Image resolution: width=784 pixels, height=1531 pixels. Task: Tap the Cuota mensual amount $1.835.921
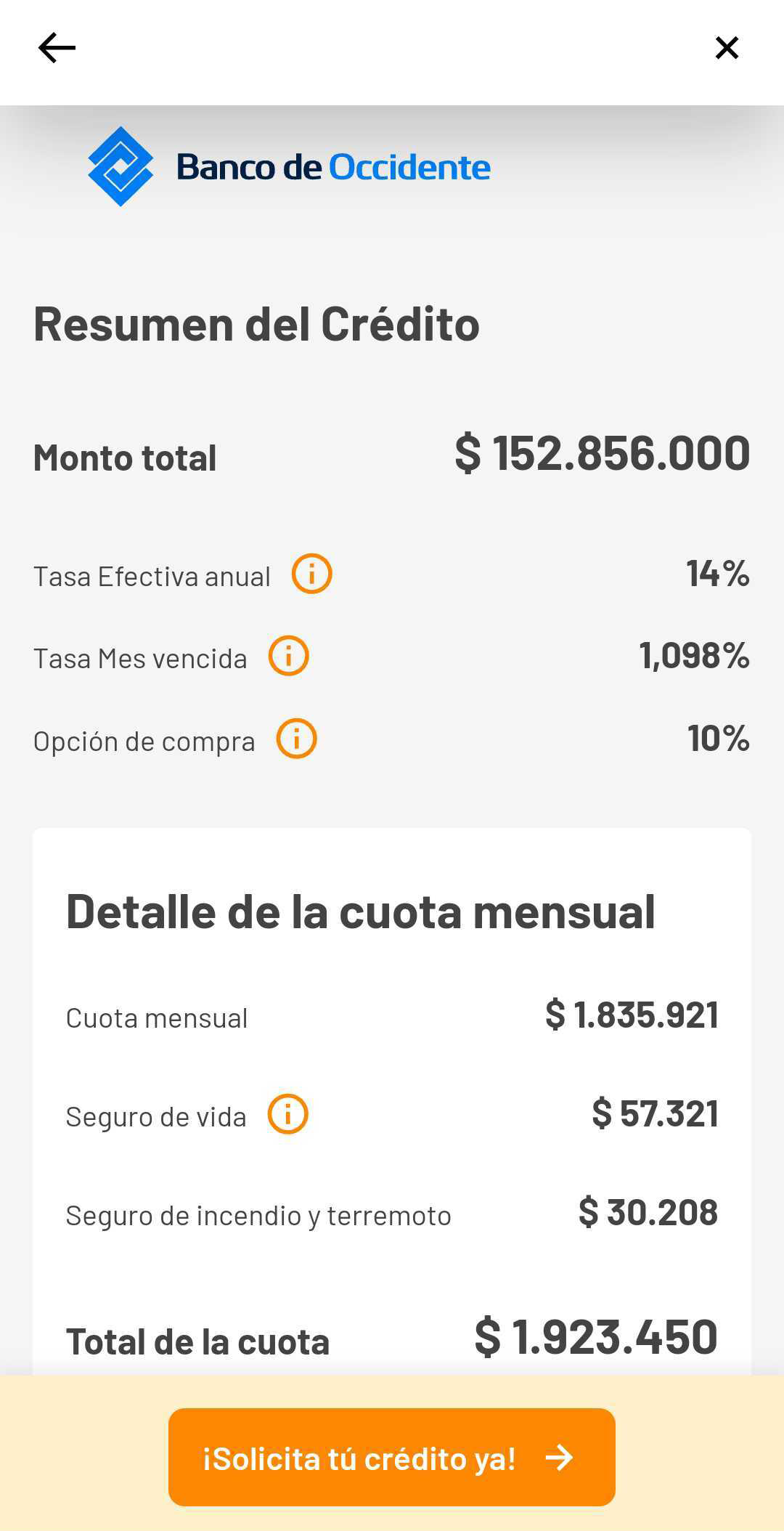tap(632, 1015)
